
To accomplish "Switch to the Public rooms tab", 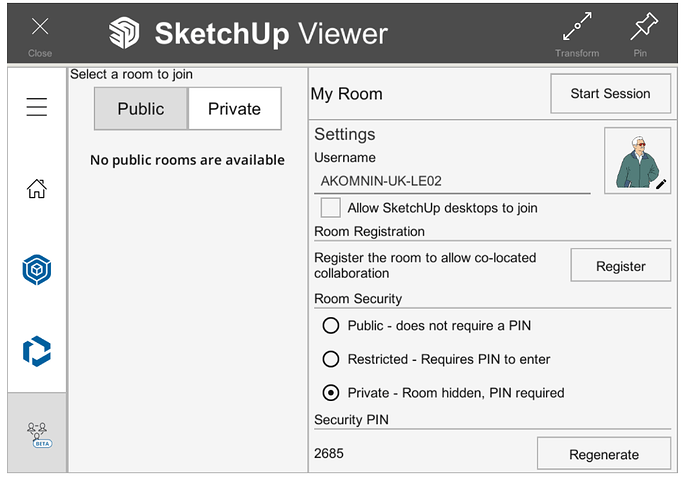I will point(141,109).
